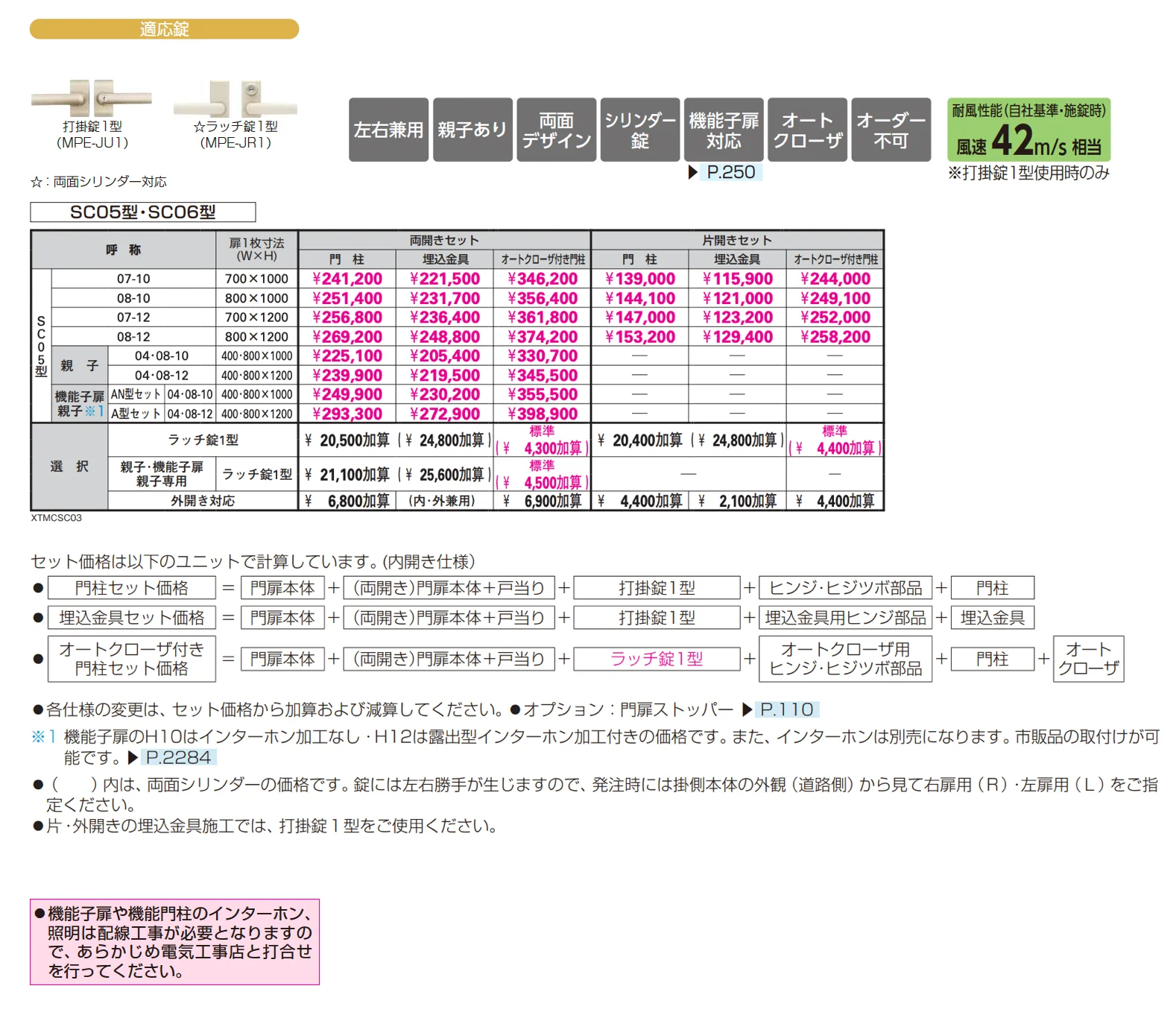Open the P.110 gate stopper page link

click(787, 709)
